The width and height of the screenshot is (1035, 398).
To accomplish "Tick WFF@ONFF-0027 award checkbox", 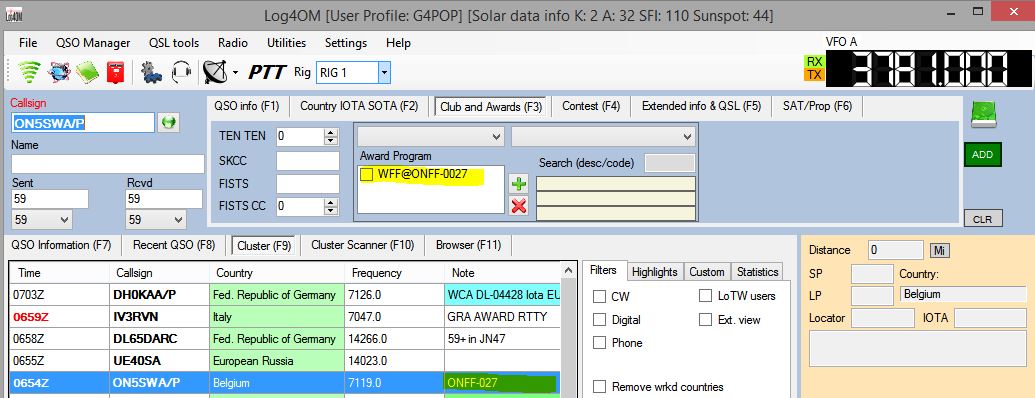I will pos(367,175).
